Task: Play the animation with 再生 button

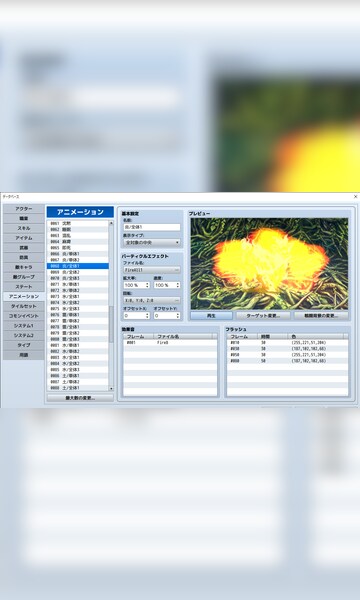Action: point(212,316)
